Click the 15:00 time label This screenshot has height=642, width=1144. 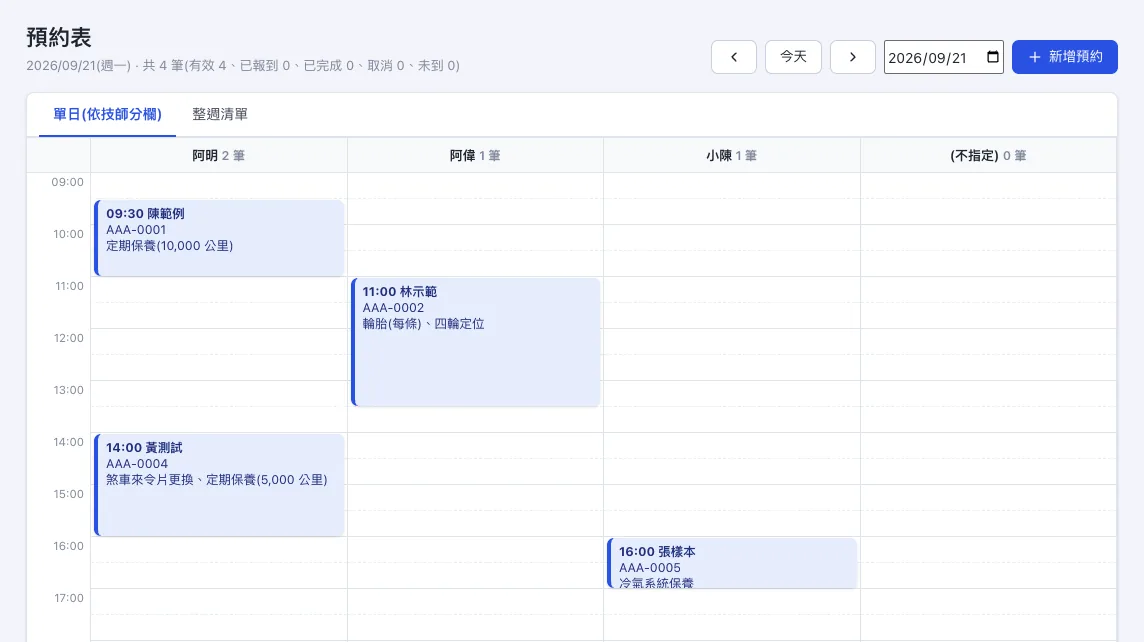click(69, 494)
